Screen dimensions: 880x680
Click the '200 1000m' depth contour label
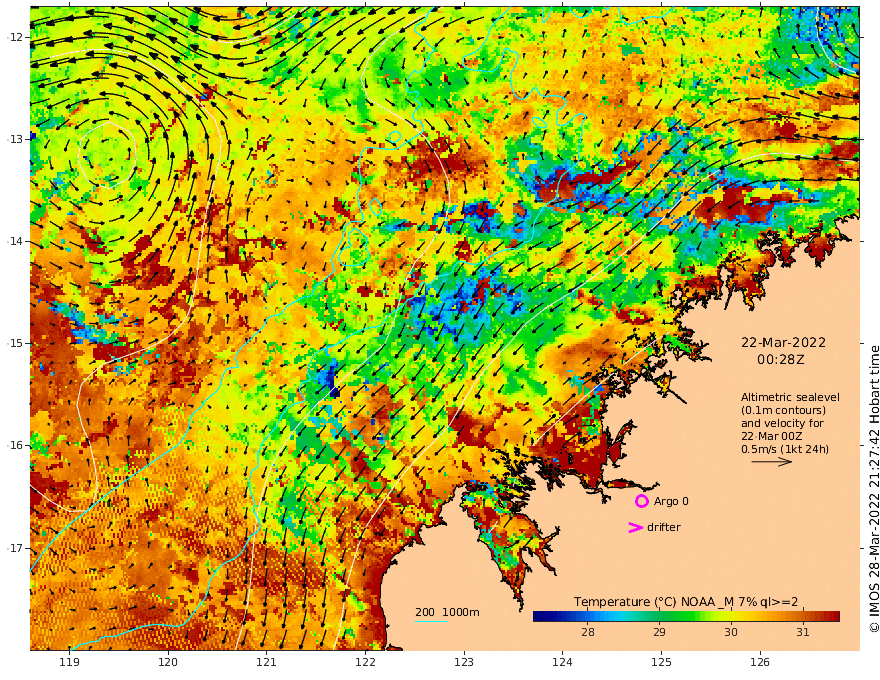[447, 612]
